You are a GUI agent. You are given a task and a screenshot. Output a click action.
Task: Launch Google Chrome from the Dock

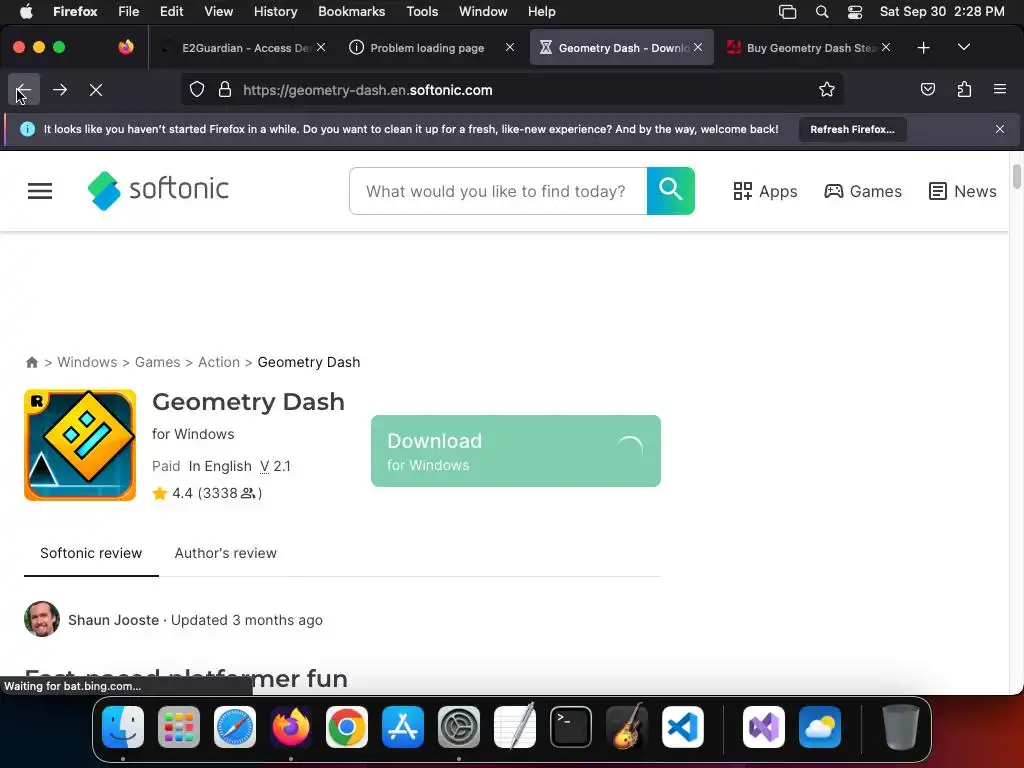click(x=347, y=727)
